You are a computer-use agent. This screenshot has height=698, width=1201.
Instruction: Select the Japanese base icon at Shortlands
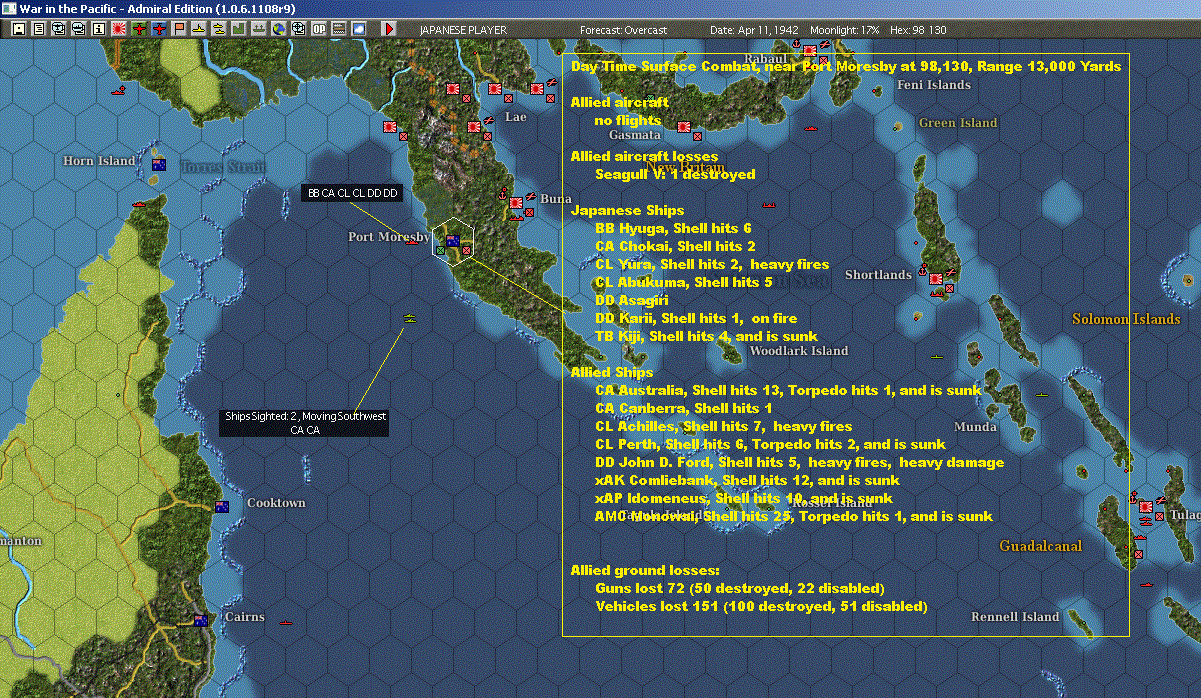pos(936,278)
